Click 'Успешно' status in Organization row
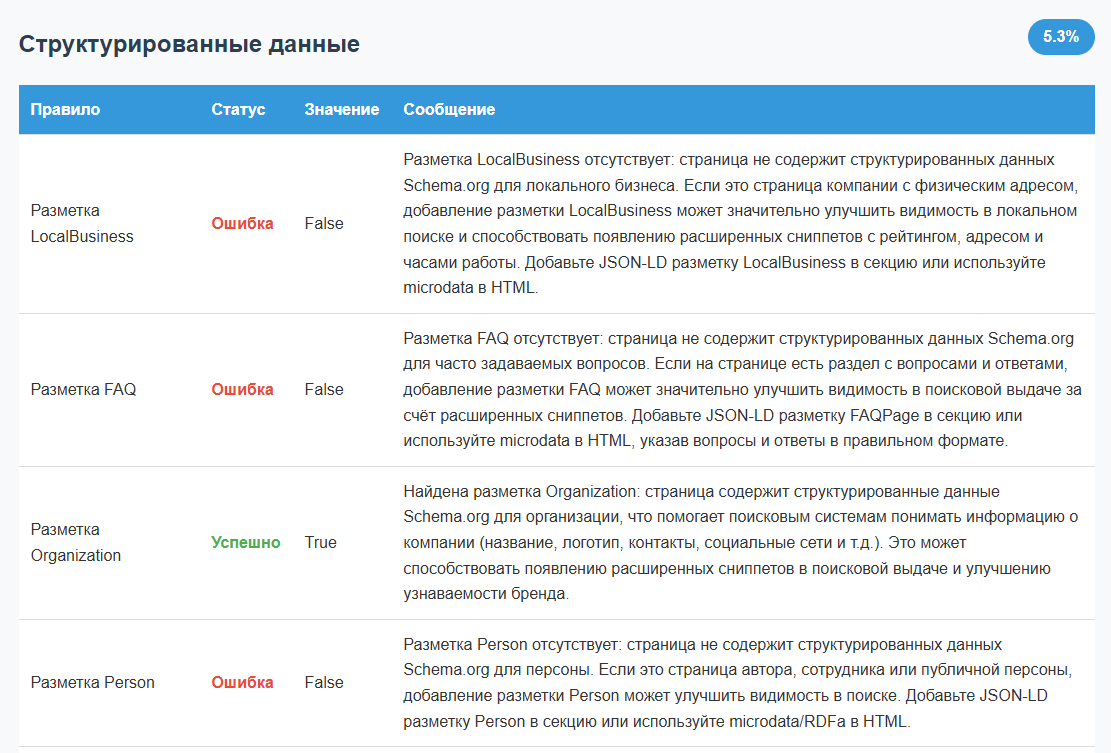 (246, 543)
